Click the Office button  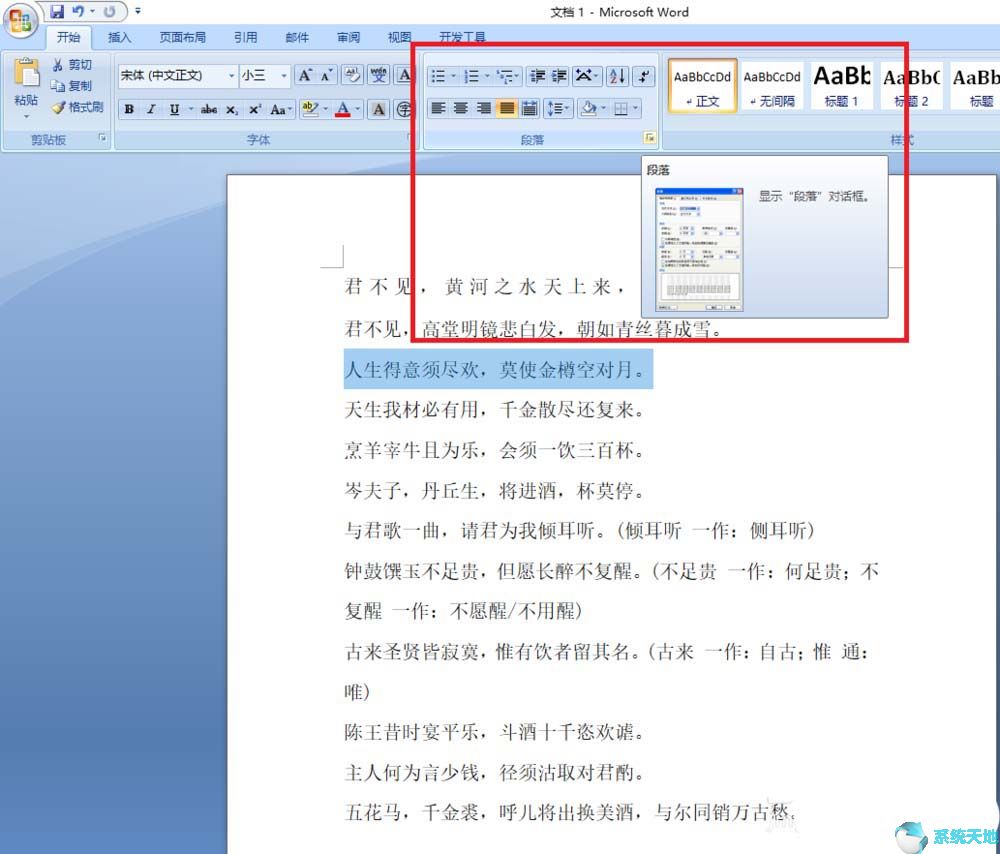pyautogui.click(x=20, y=21)
